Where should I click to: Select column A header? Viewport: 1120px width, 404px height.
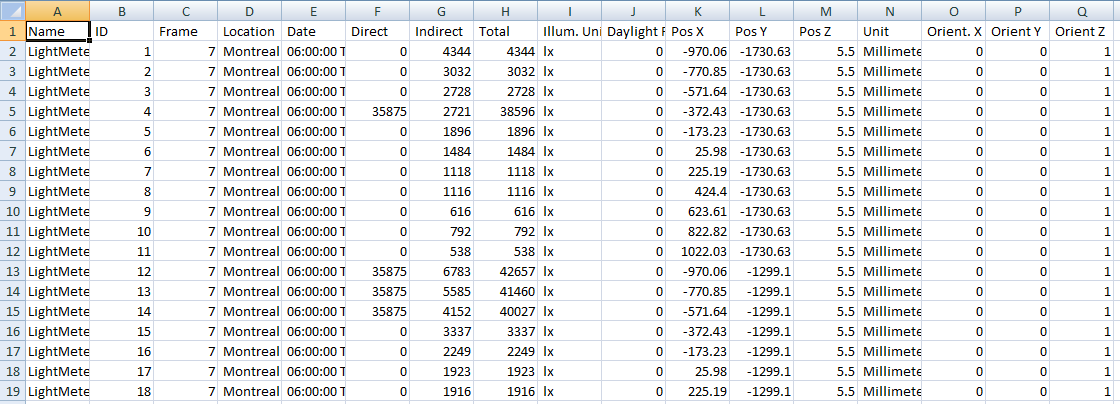57,11
